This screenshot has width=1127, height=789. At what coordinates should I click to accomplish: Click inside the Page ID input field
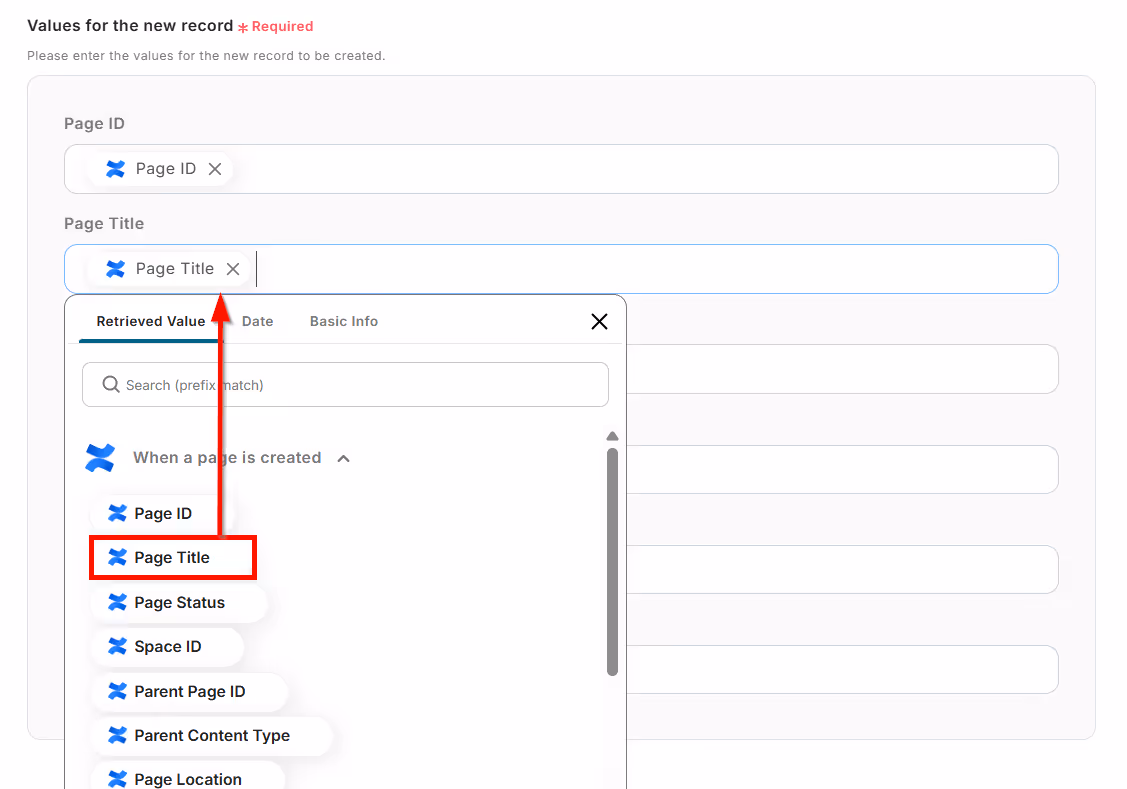pyautogui.click(x=561, y=169)
